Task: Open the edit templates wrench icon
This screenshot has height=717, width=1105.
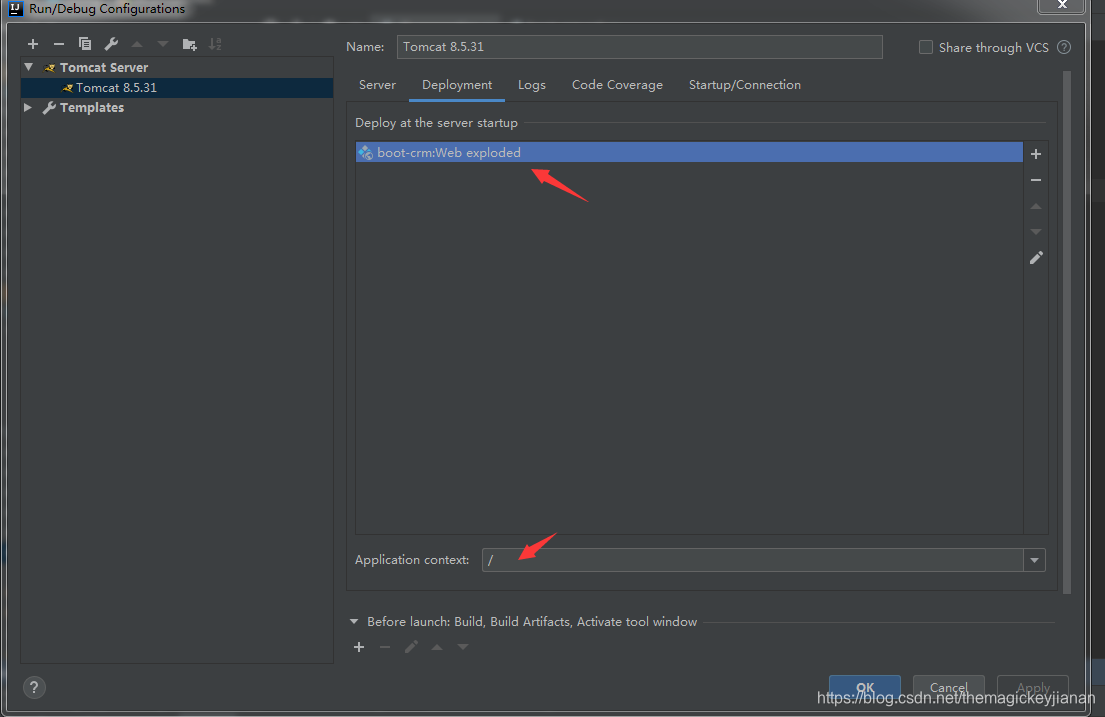Action: point(111,44)
